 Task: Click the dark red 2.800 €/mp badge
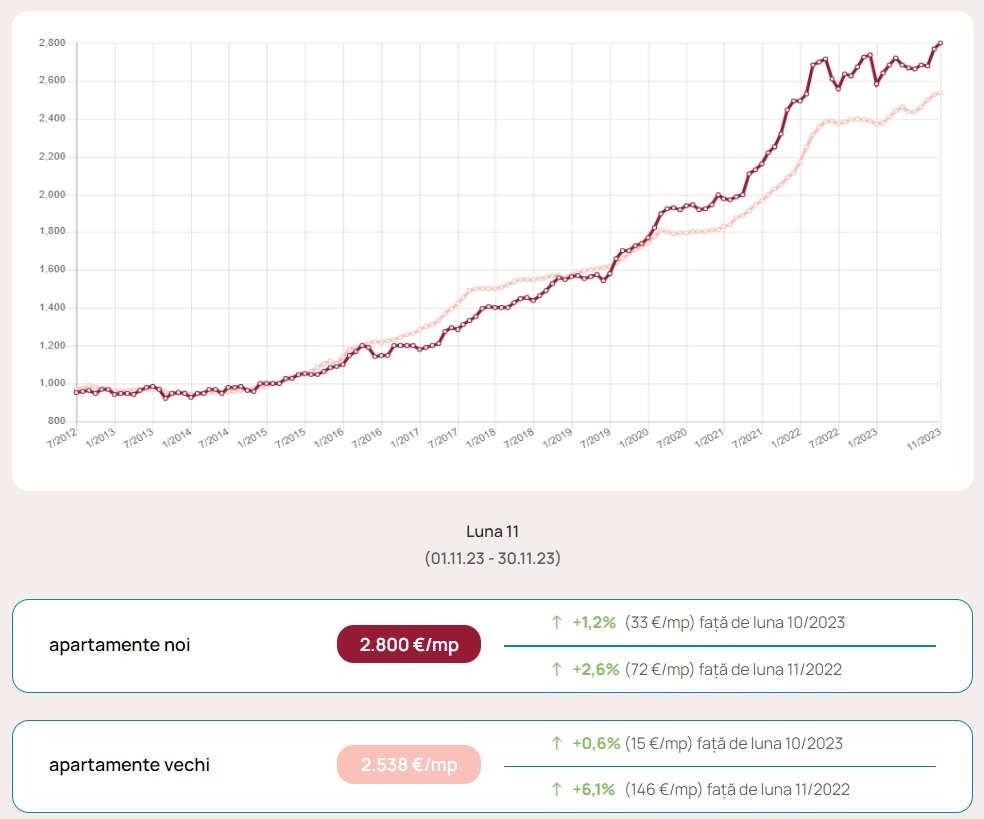[x=409, y=644]
